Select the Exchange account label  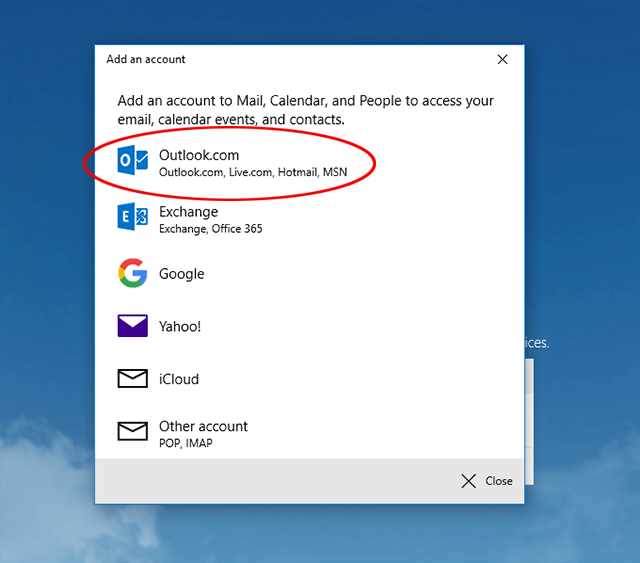(189, 211)
